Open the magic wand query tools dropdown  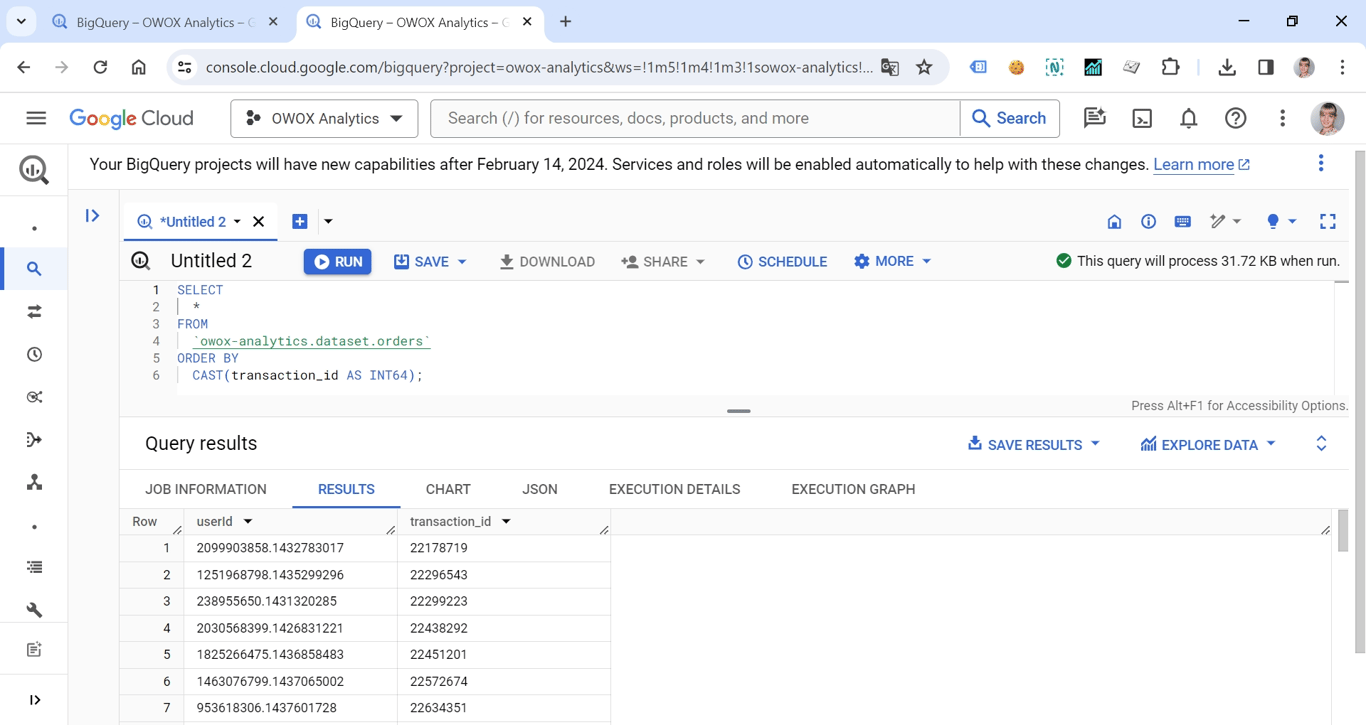(1225, 222)
